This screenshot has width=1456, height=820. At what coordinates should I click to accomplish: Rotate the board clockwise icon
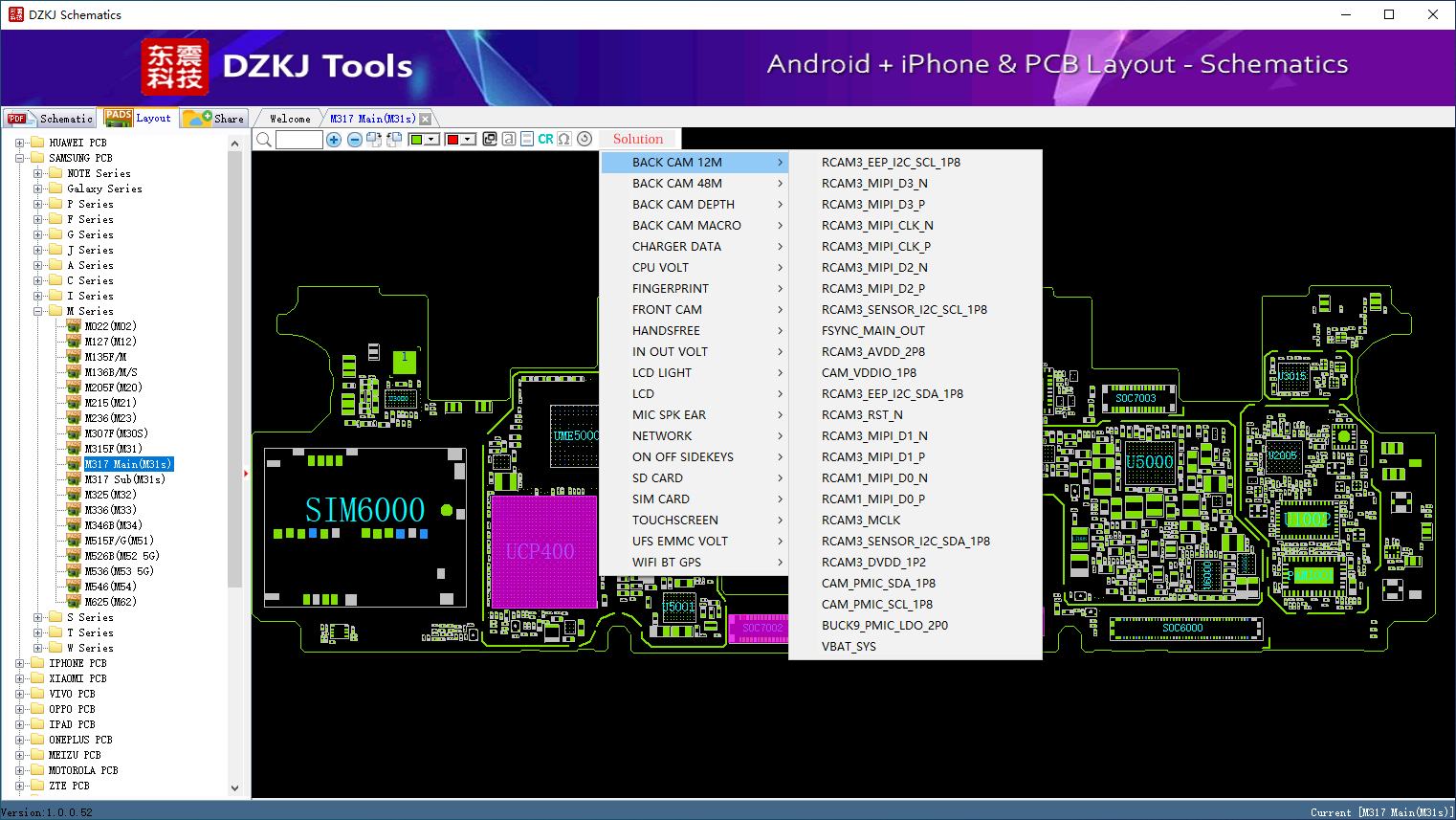pos(374,140)
